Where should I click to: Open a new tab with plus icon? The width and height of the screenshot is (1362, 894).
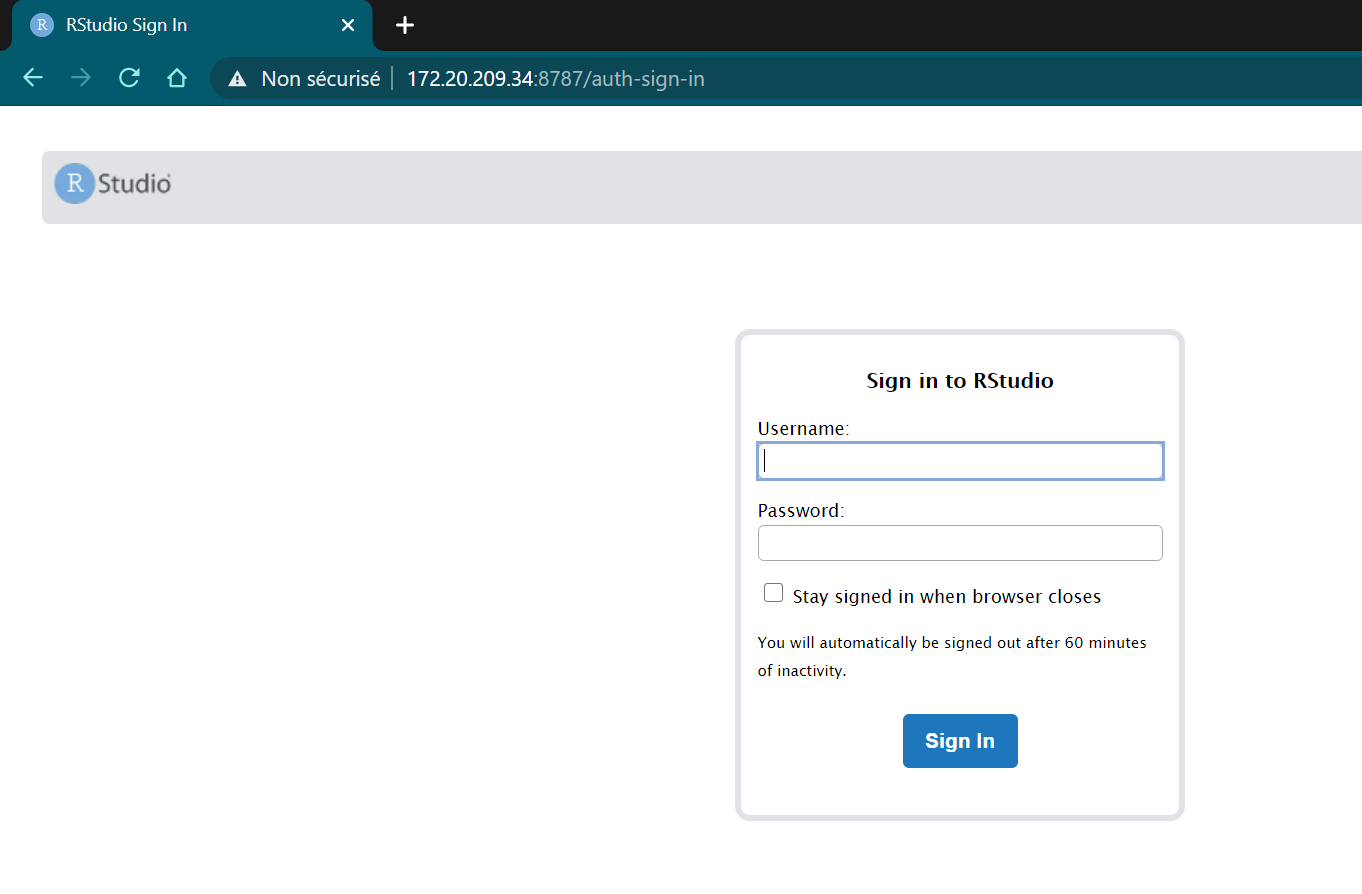click(404, 25)
